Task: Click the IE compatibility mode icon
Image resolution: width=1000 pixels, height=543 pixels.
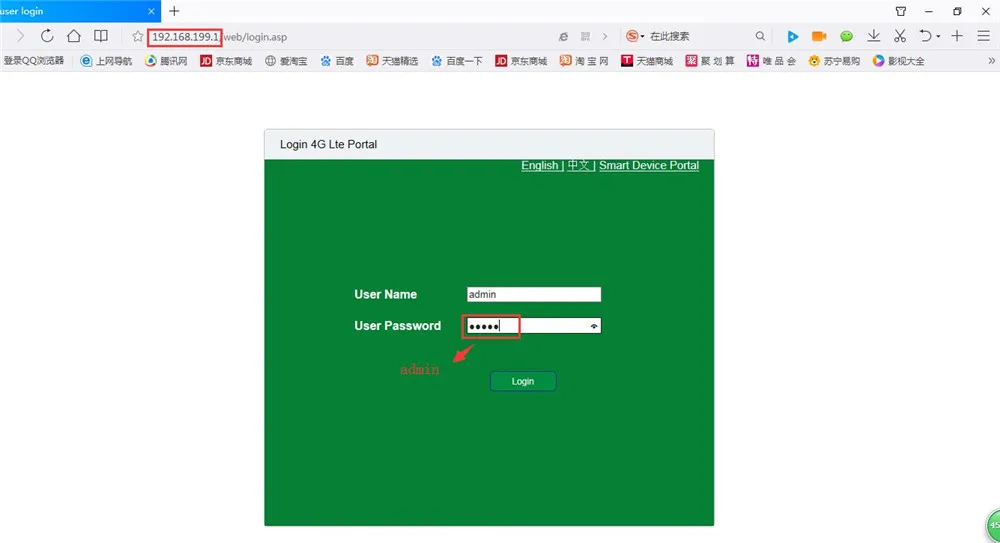Action: click(563, 36)
